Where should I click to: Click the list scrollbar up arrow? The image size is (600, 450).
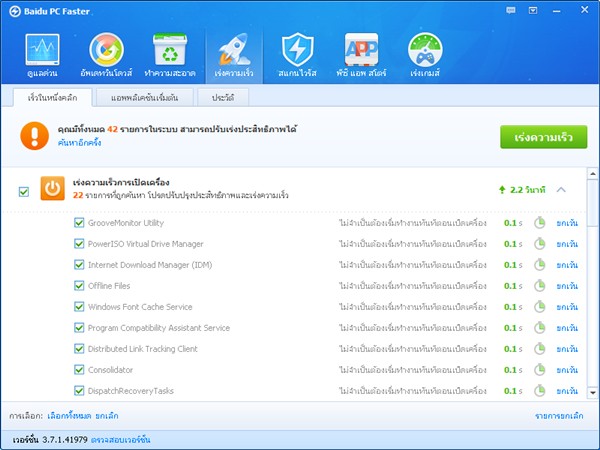pos(592,173)
